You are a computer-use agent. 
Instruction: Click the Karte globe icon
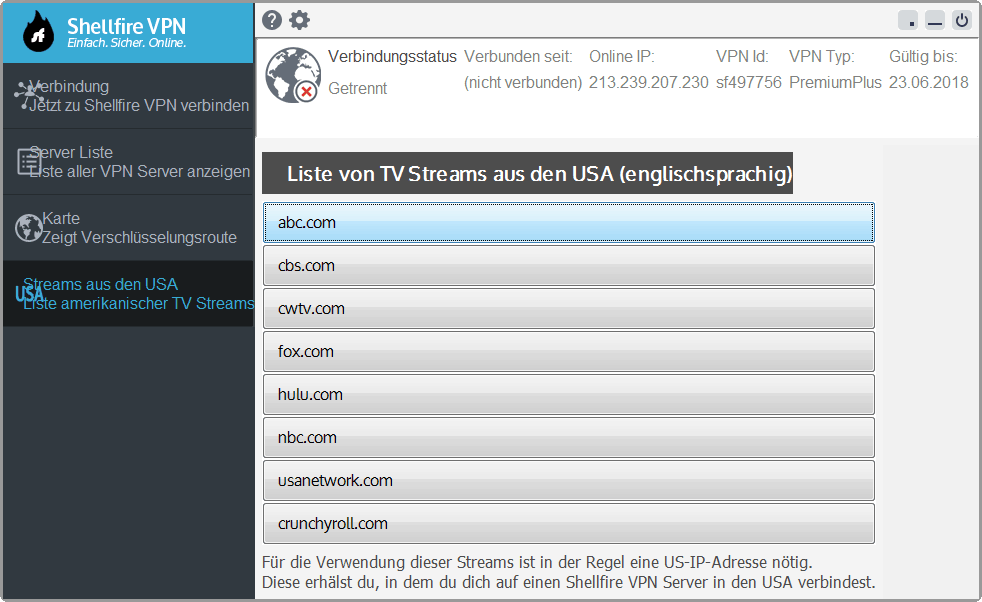click(x=29, y=227)
